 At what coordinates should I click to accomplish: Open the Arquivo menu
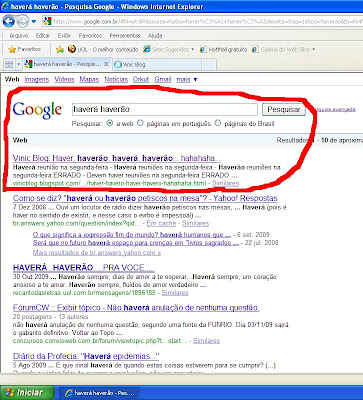pyautogui.click(x=19, y=35)
